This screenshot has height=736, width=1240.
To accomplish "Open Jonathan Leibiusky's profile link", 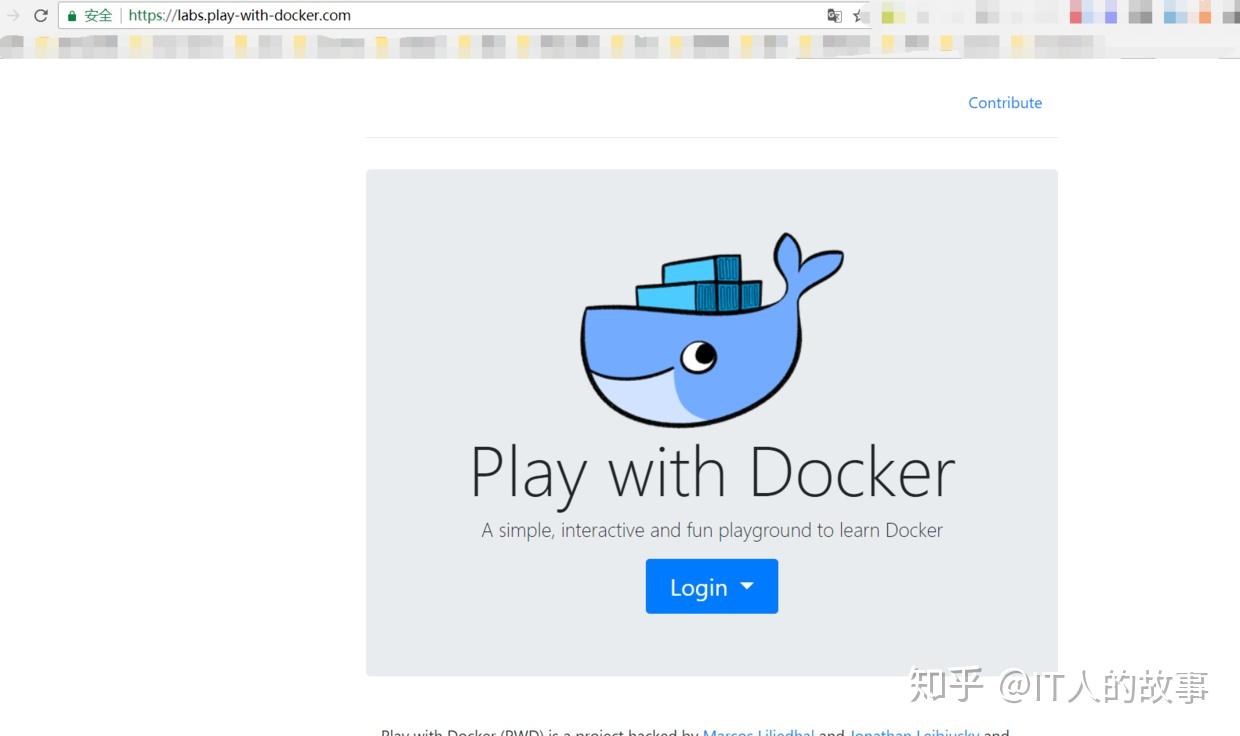I will [915, 732].
